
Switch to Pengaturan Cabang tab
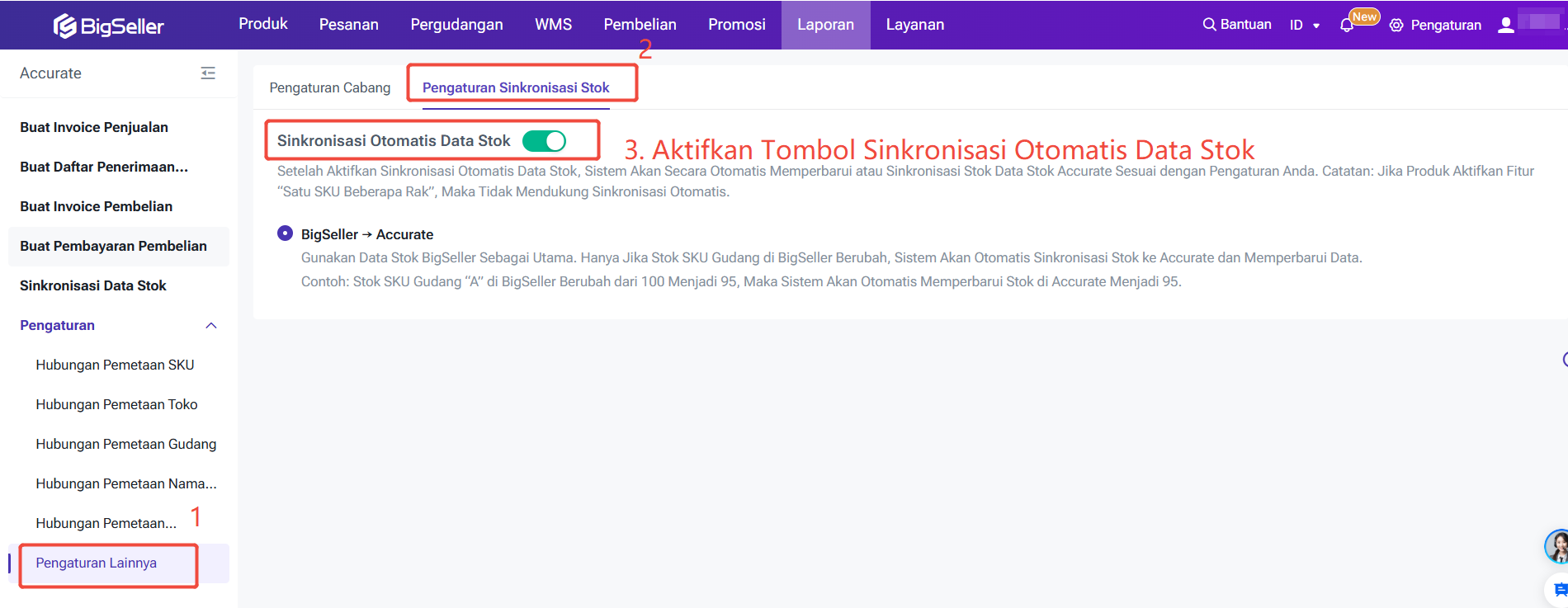329,87
